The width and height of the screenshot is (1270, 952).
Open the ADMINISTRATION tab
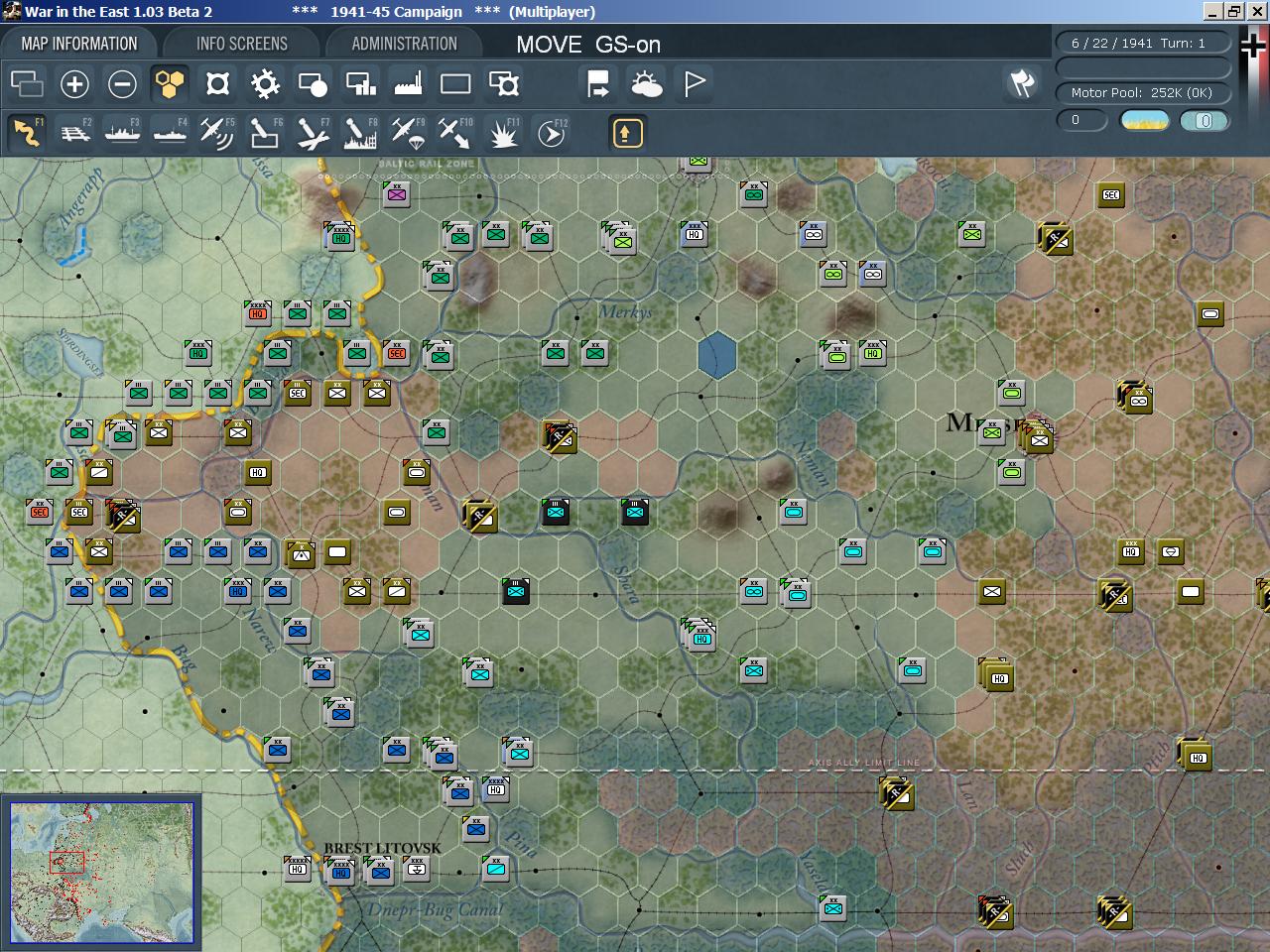click(404, 44)
